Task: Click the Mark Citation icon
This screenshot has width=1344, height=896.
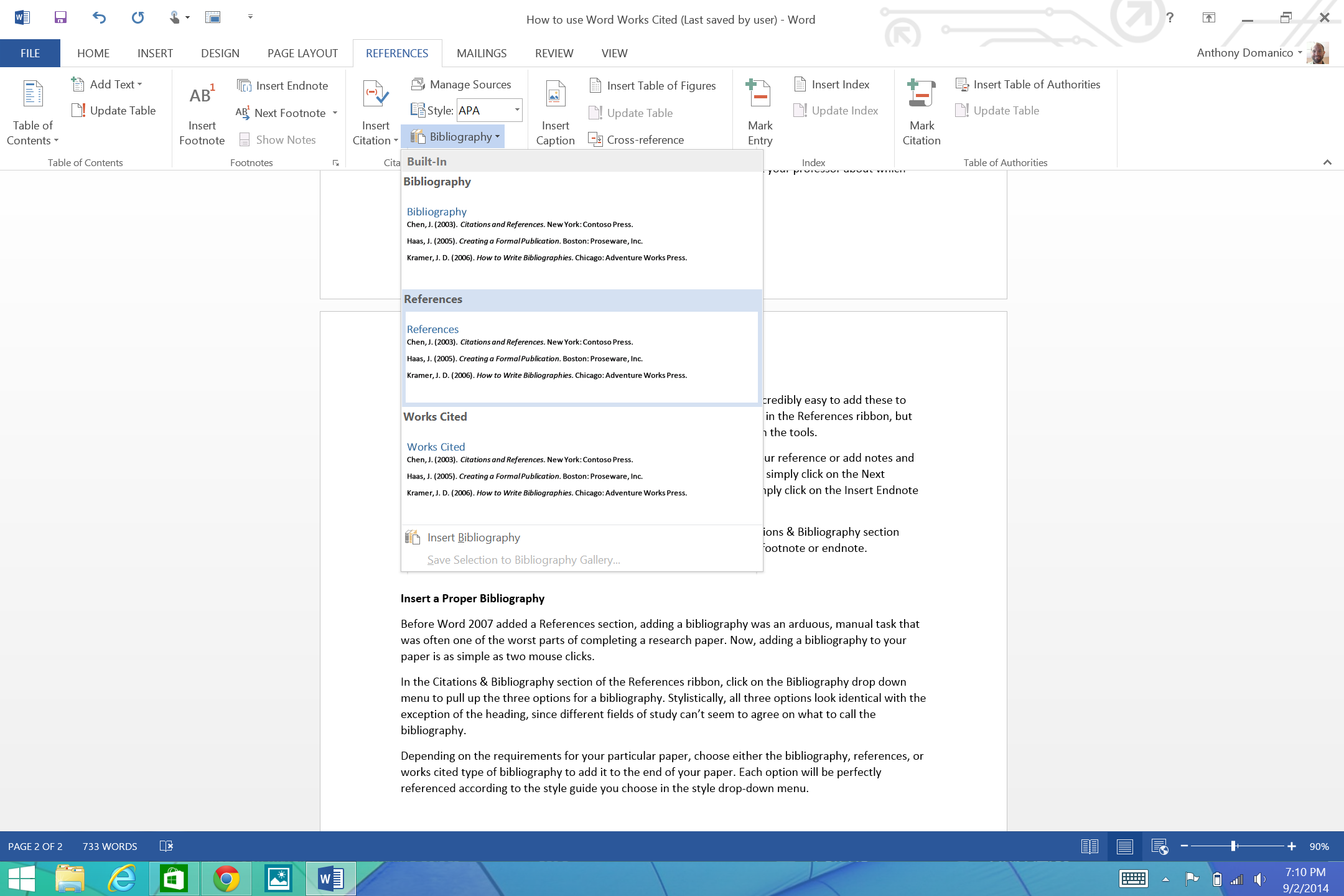Action: [x=922, y=94]
